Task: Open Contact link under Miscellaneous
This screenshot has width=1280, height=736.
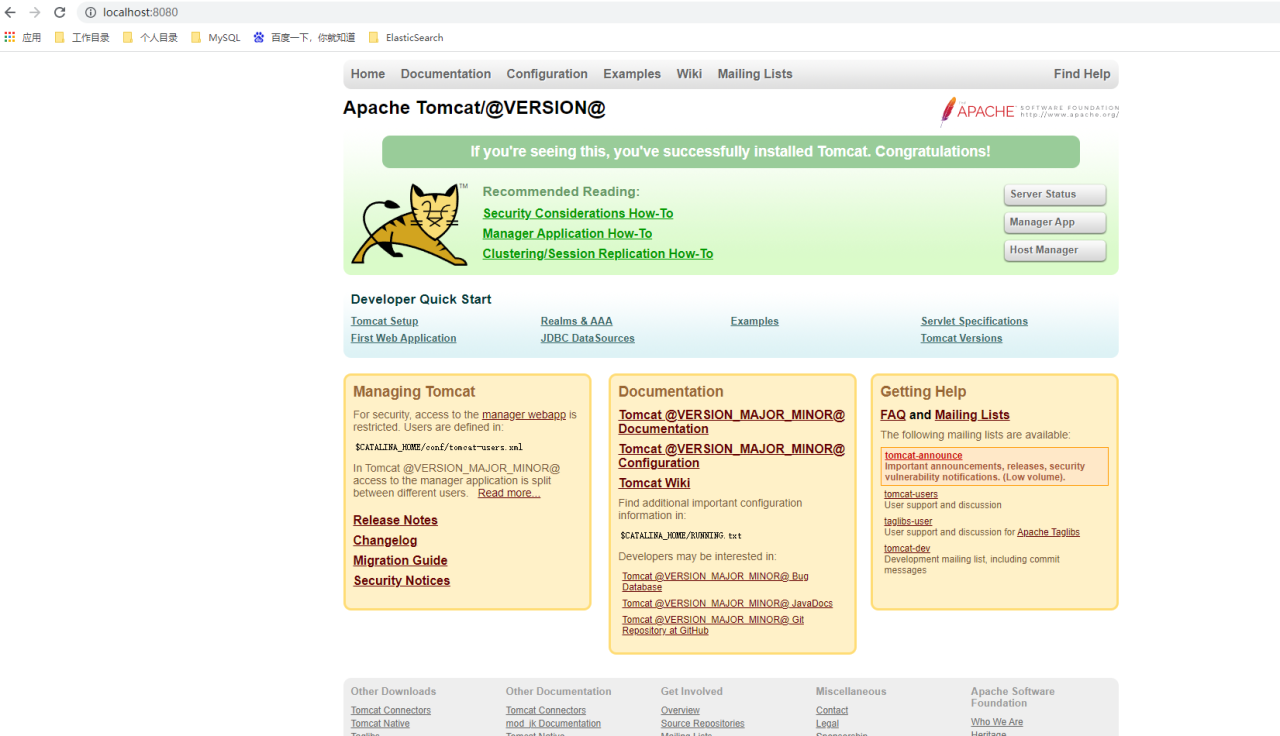Action: [832, 710]
